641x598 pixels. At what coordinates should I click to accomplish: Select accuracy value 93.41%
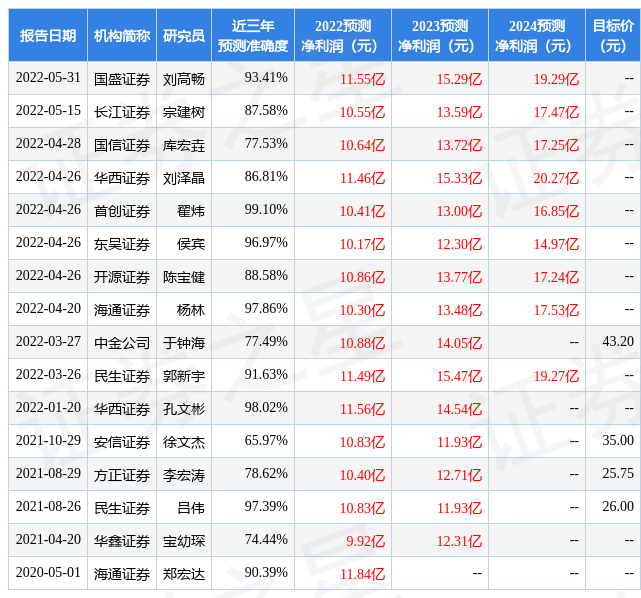tap(266, 78)
